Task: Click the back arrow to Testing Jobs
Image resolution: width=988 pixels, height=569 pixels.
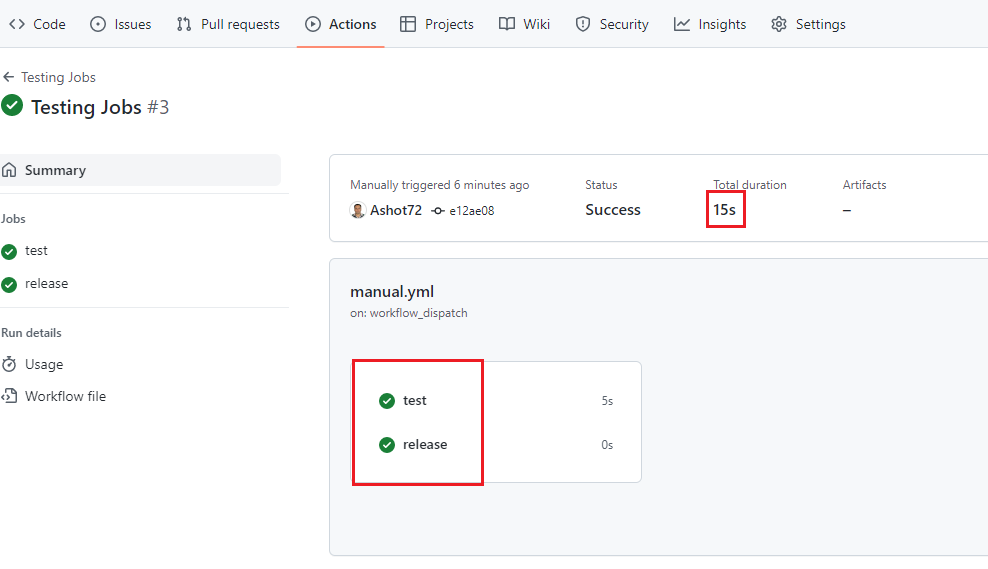Action: (x=9, y=77)
